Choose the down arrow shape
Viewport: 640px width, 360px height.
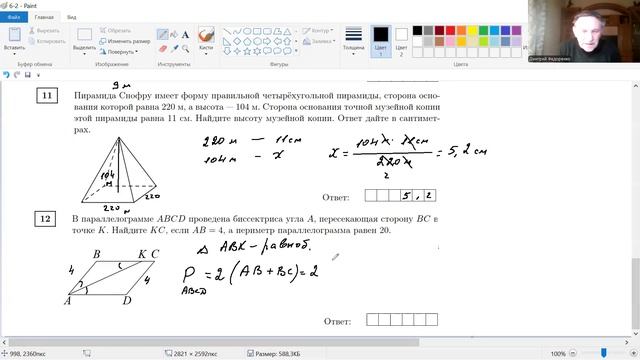click(x=227, y=51)
